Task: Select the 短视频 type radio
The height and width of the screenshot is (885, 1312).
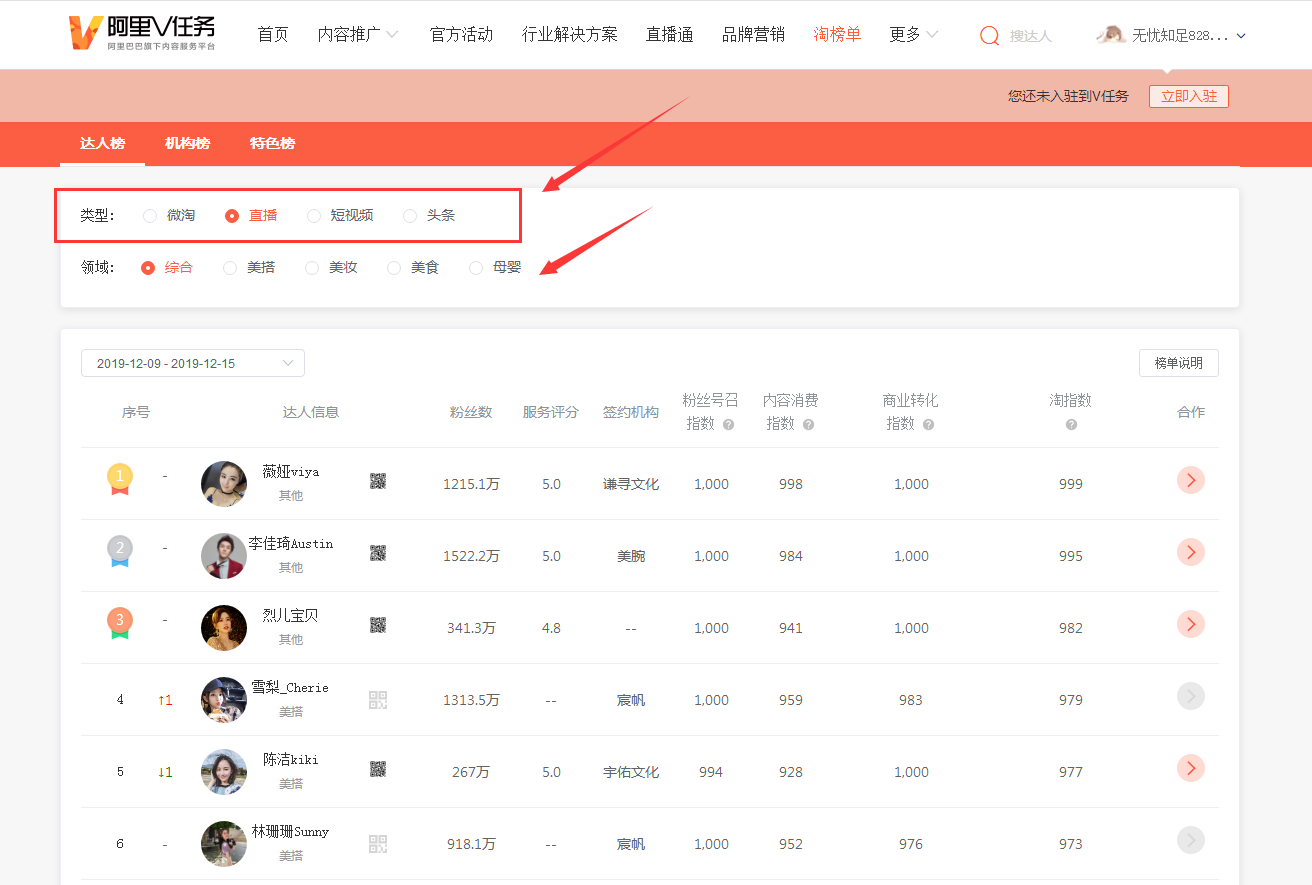Action: (x=314, y=215)
